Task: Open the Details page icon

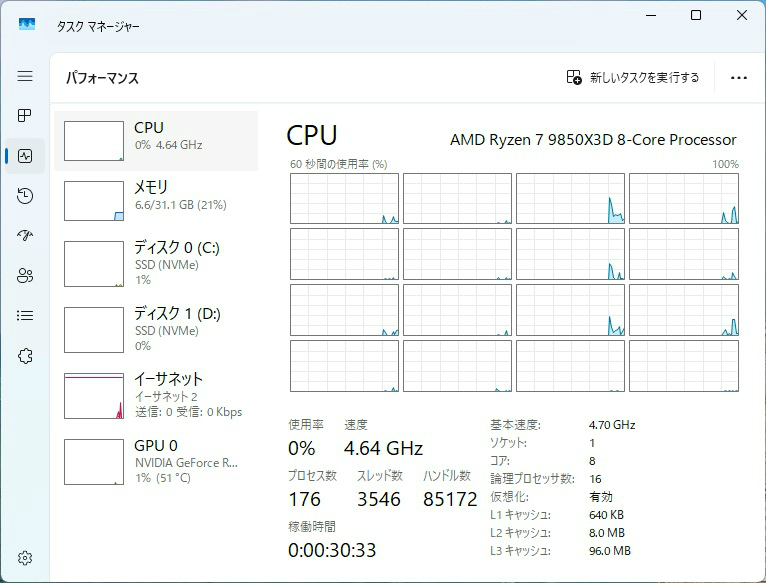Action: (x=25, y=316)
